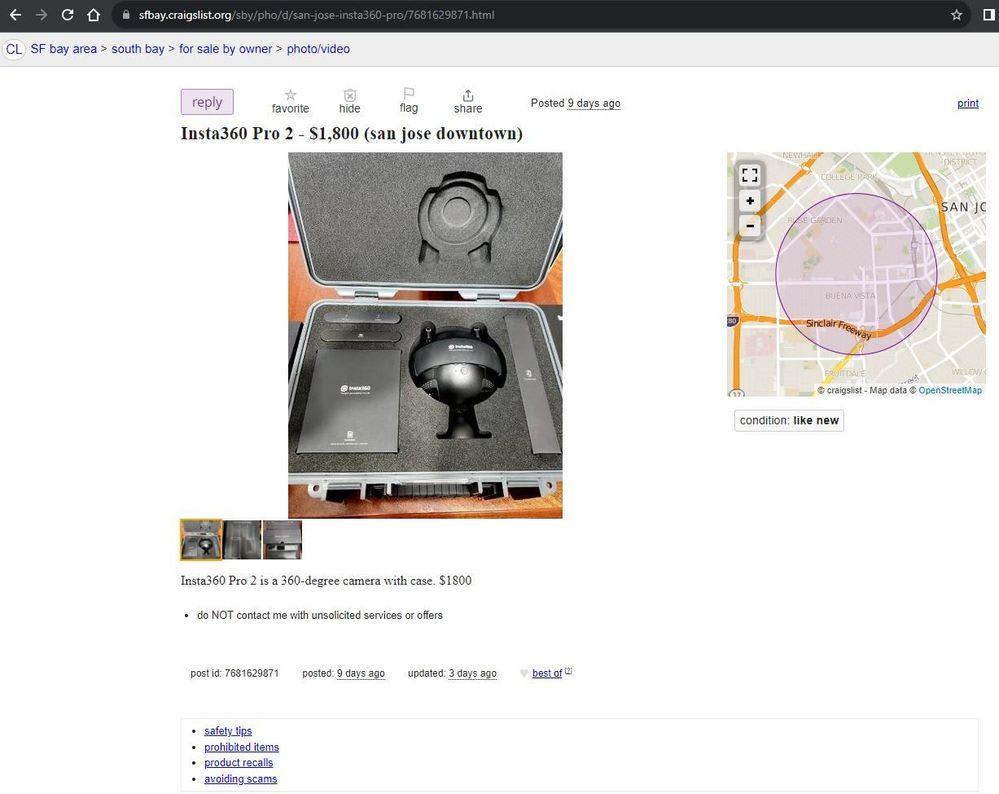This screenshot has height=794, width=999.
Task: Click the posted 9 days ago footer date
Action: tap(361, 674)
